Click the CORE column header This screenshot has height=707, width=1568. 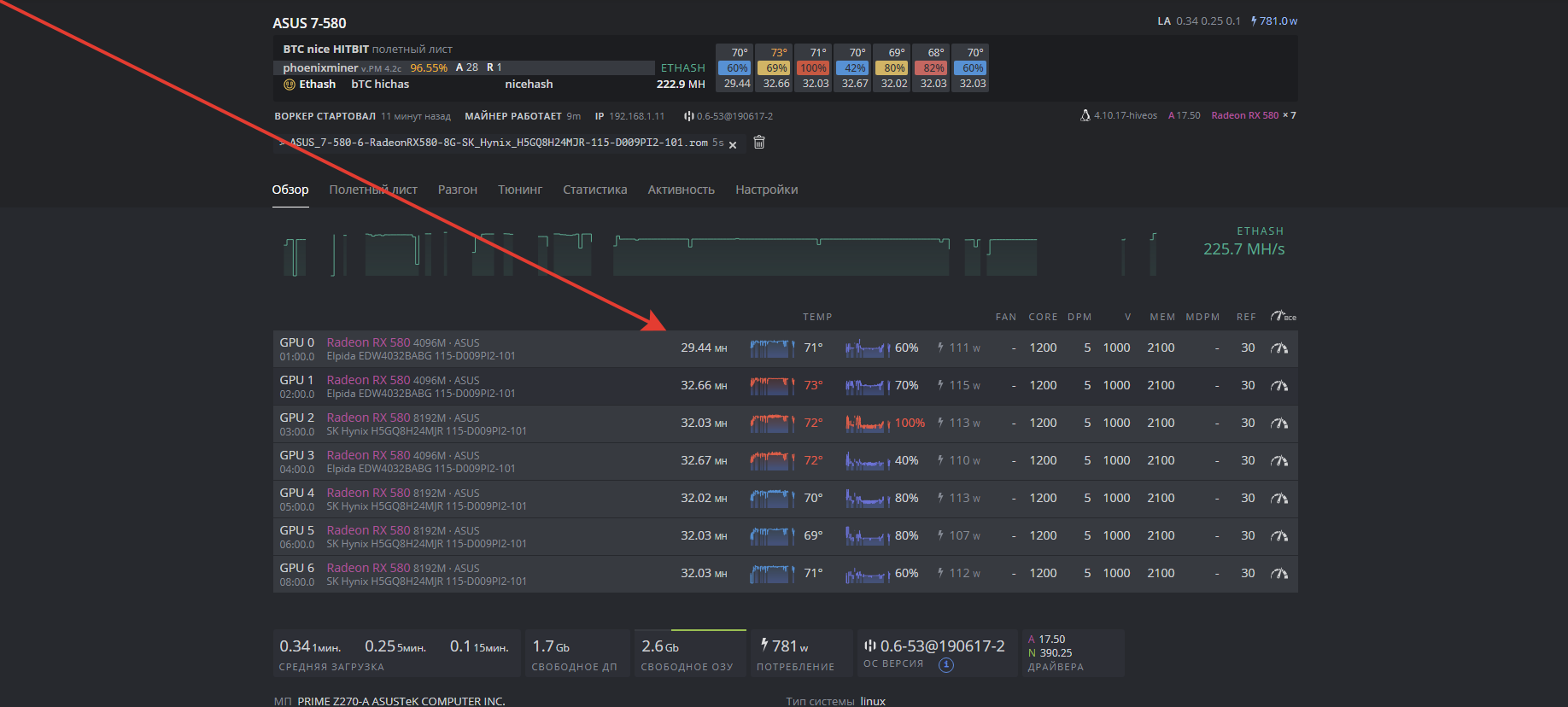click(1043, 317)
